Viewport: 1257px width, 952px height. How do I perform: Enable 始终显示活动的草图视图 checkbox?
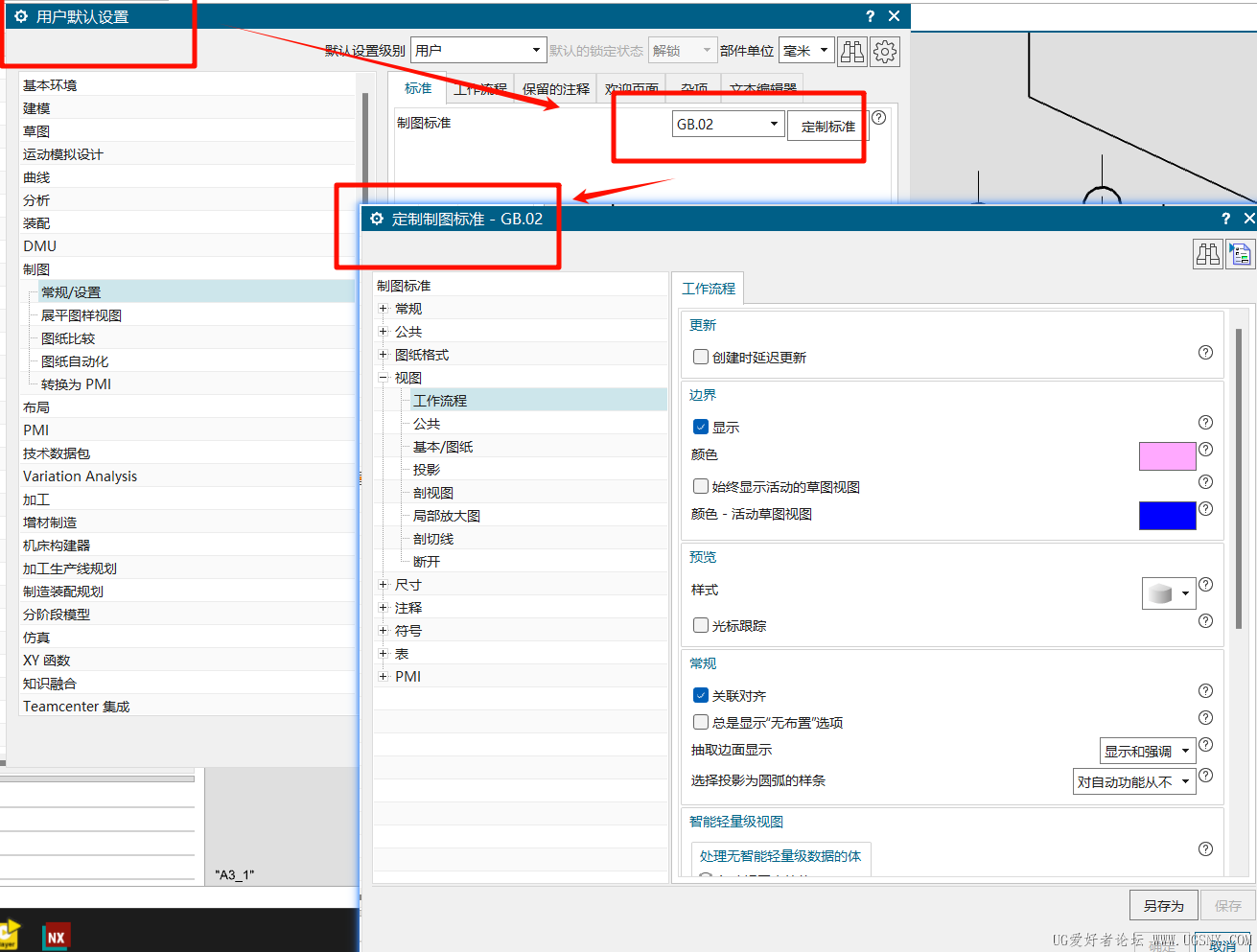click(x=701, y=486)
